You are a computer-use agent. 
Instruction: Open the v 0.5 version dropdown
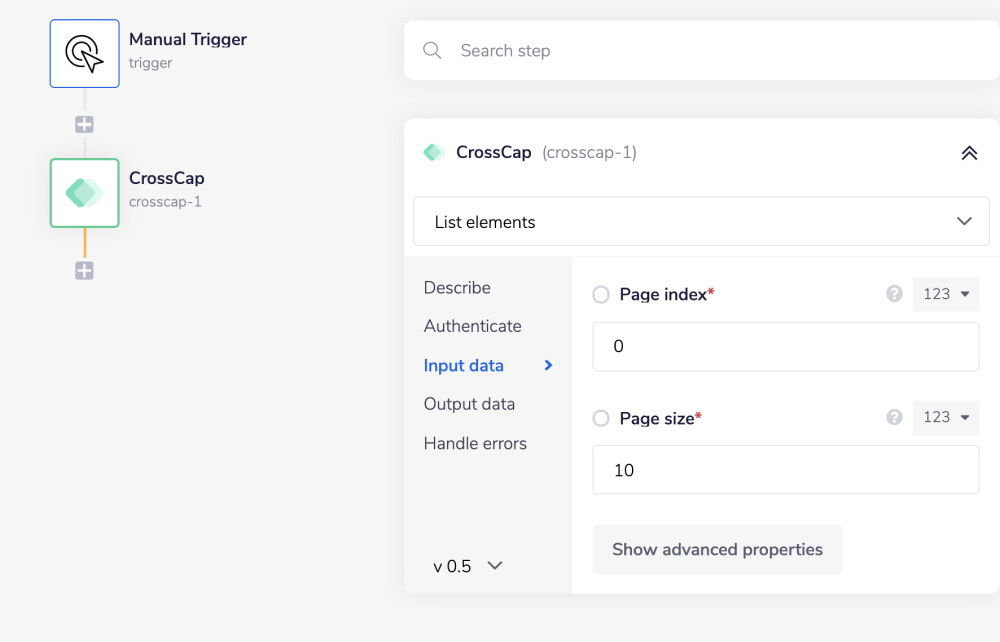click(x=465, y=566)
